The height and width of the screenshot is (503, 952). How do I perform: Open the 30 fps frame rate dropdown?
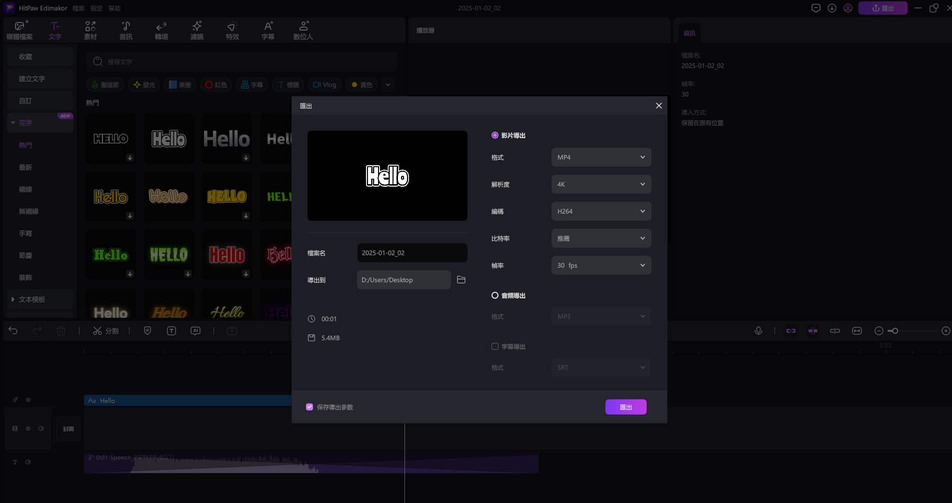[x=601, y=265]
